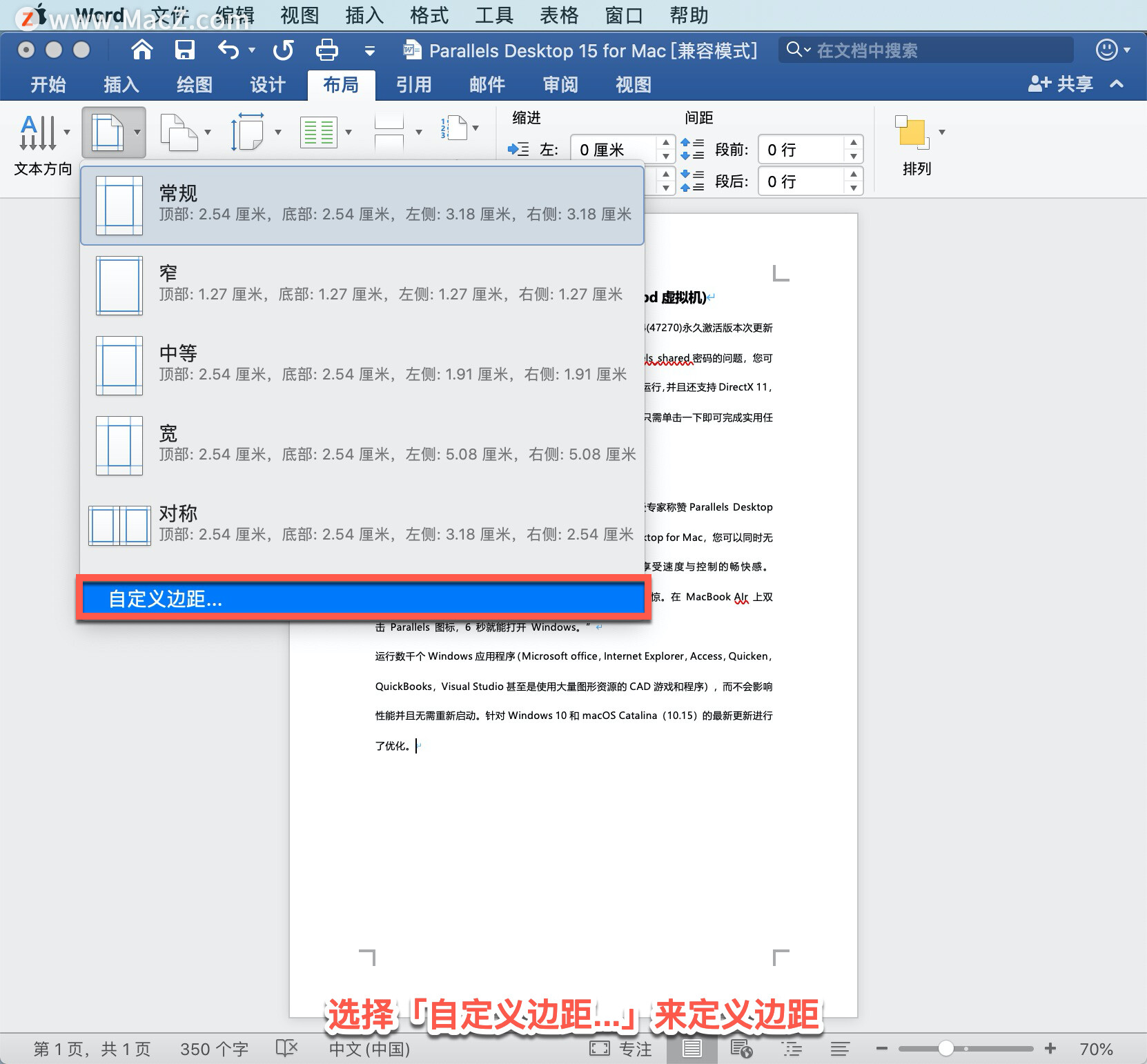Switch to the 审阅 ribbon tab

coord(560,85)
